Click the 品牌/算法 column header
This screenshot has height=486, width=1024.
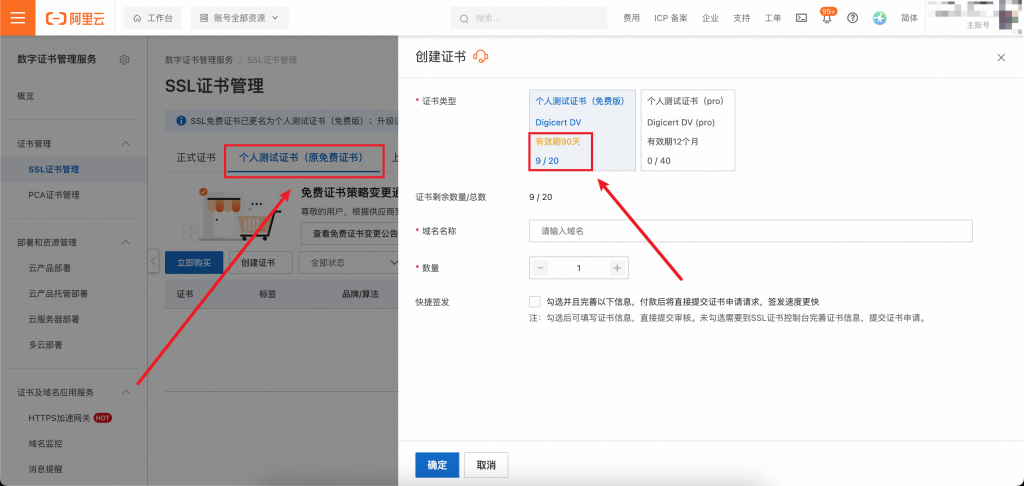[360, 294]
